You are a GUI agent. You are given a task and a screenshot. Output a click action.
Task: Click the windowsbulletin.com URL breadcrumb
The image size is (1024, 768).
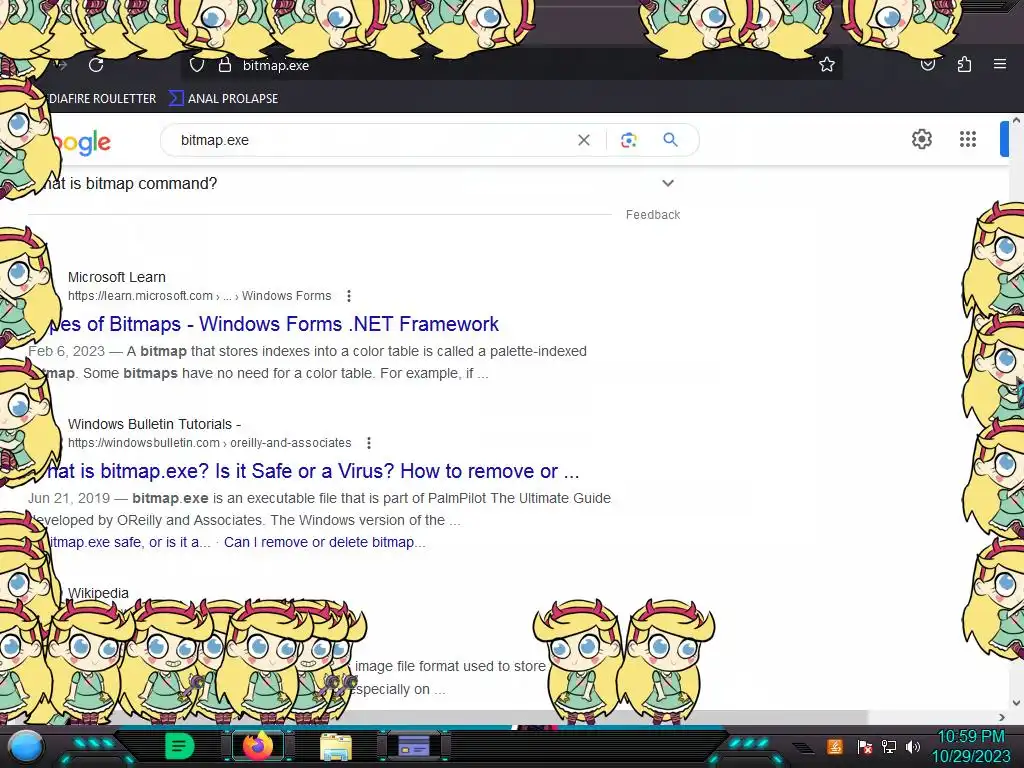click(x=210, y=443)
